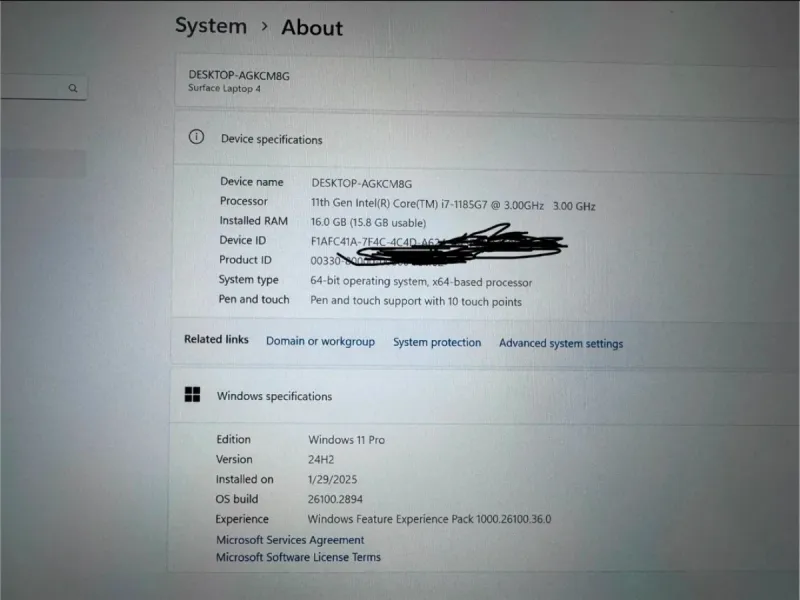Click Pen and touch support value
This screenshot has height=600, width=800.
tap(416, 301)
